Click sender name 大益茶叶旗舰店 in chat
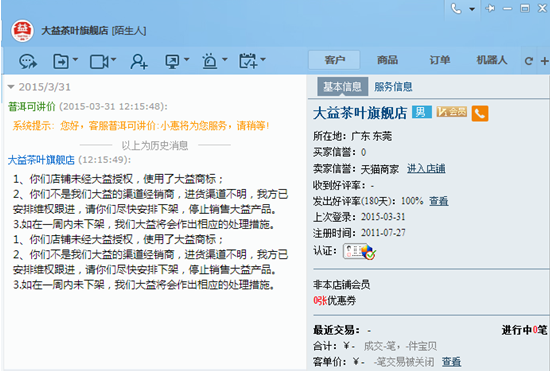This screenshot has height=371, width=550. [41, 160]
